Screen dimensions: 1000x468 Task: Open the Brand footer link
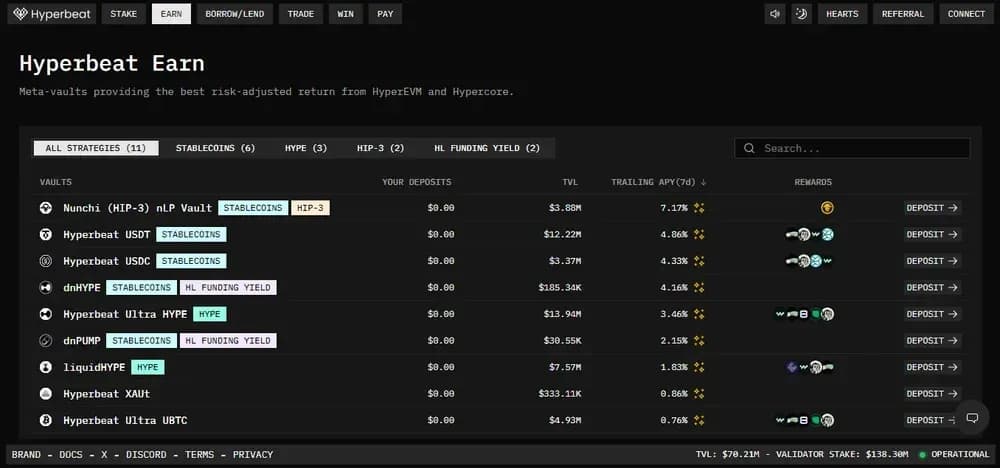(26, 455)
